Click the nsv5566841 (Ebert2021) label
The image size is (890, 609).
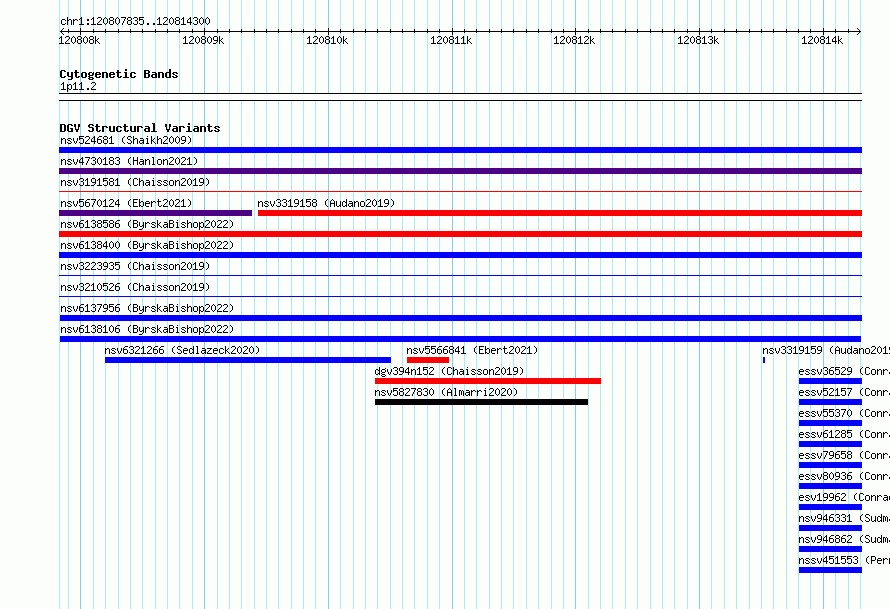pos(472,350)
